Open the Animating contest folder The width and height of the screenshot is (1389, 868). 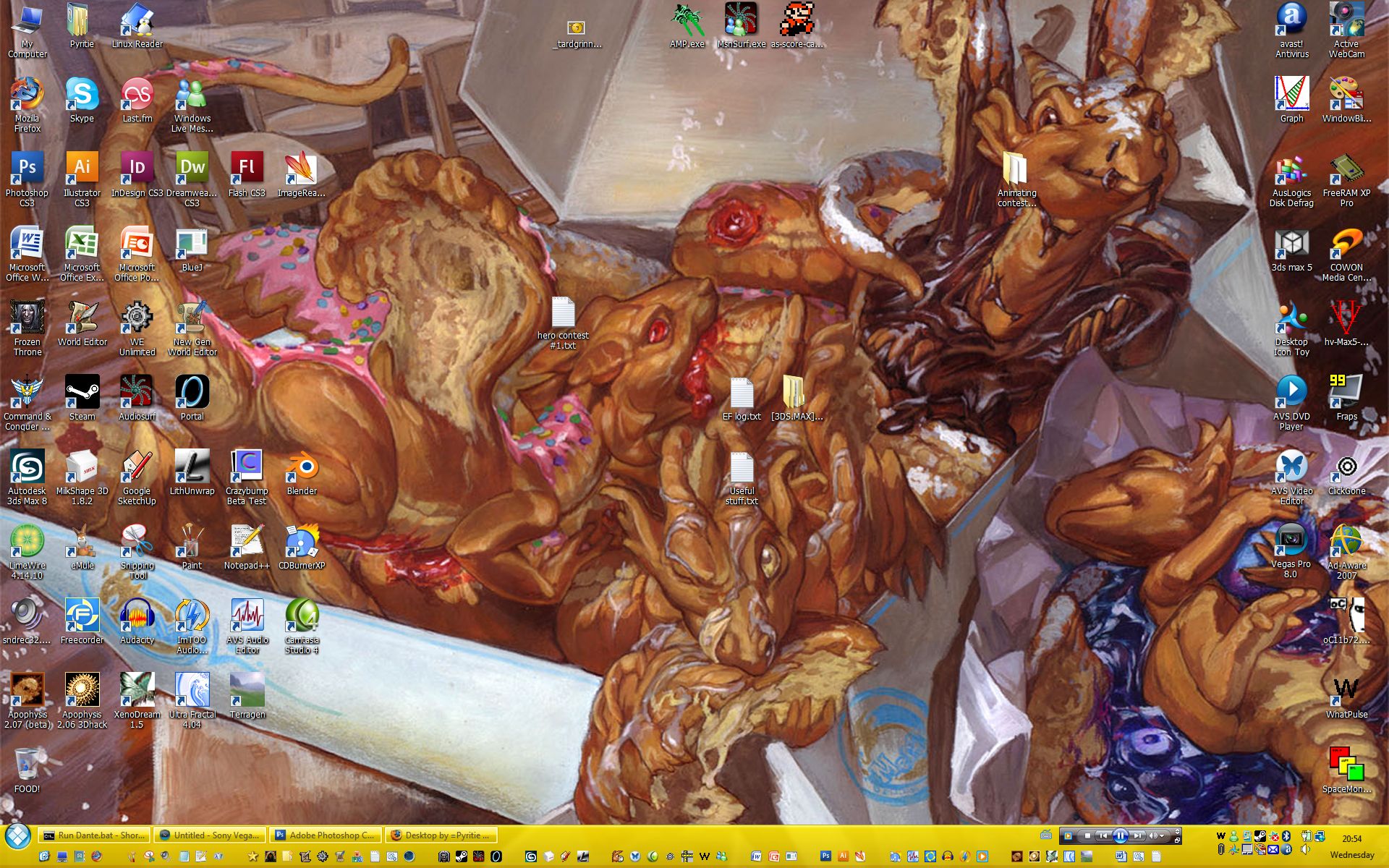pos(1016,179)
